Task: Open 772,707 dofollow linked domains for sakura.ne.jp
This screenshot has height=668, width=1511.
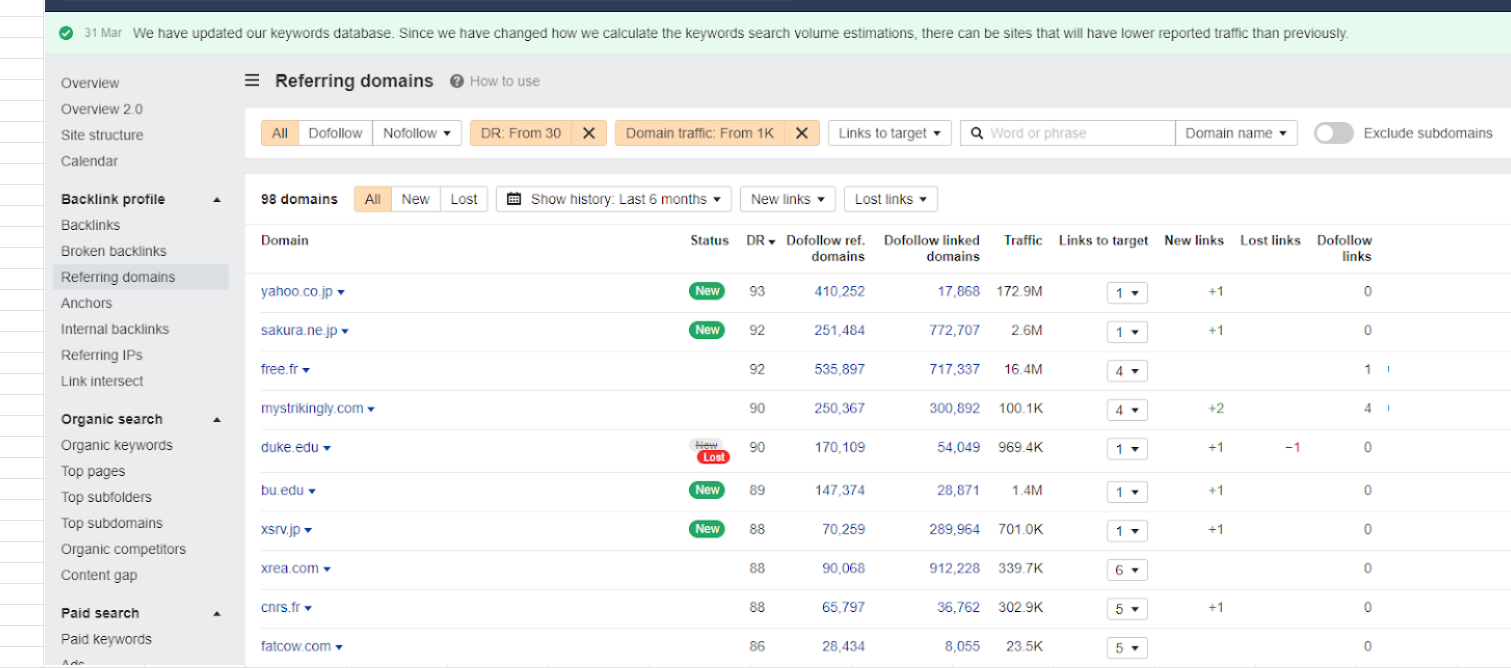Action: click(955, 330)
